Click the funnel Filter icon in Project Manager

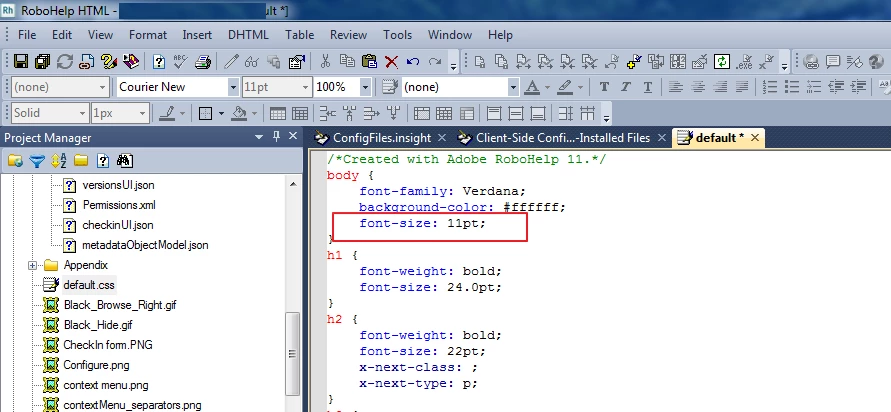click(37, 161)
